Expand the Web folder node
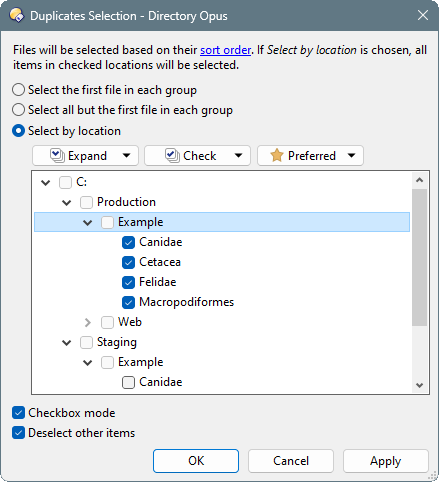The width and height of the screenshot is (439, 482). 88,322
